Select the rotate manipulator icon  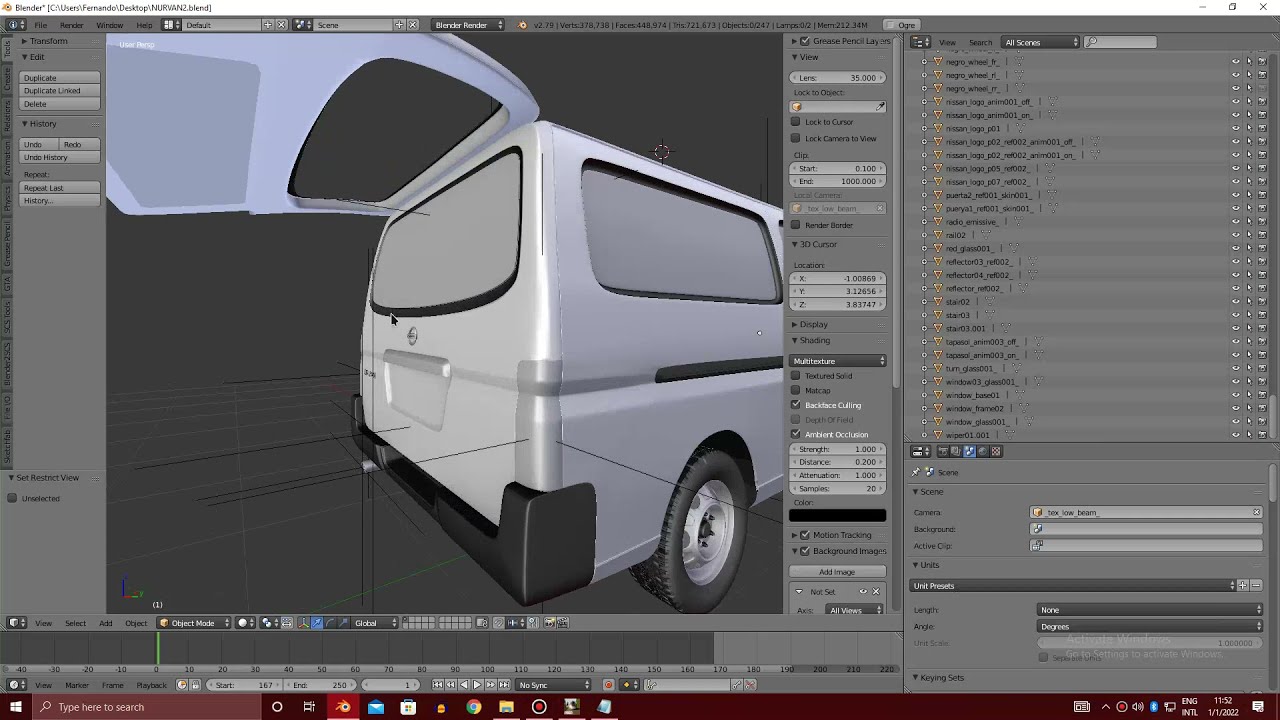tap(330, 623)
